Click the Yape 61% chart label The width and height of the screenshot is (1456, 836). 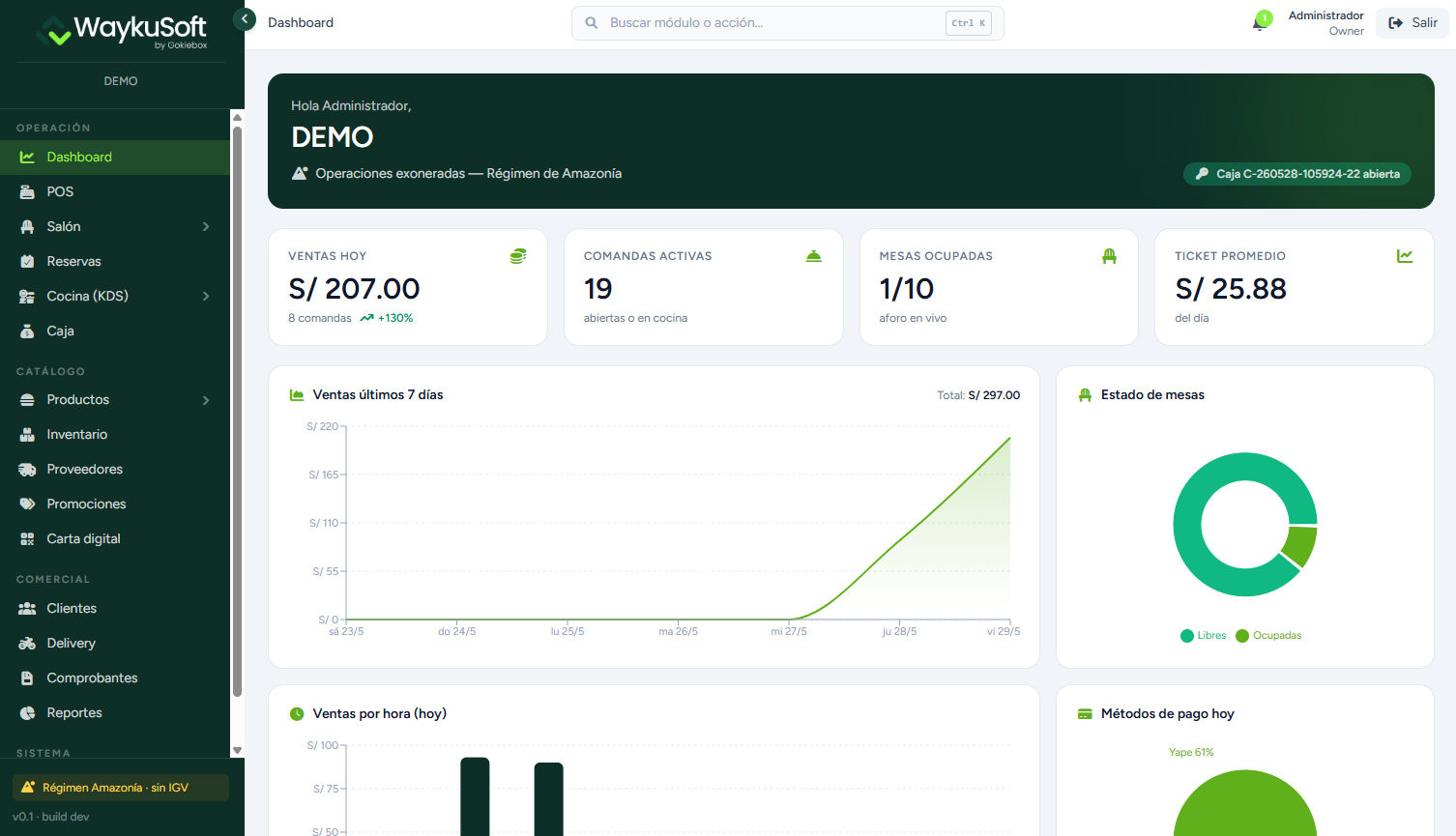(1191, 752)
